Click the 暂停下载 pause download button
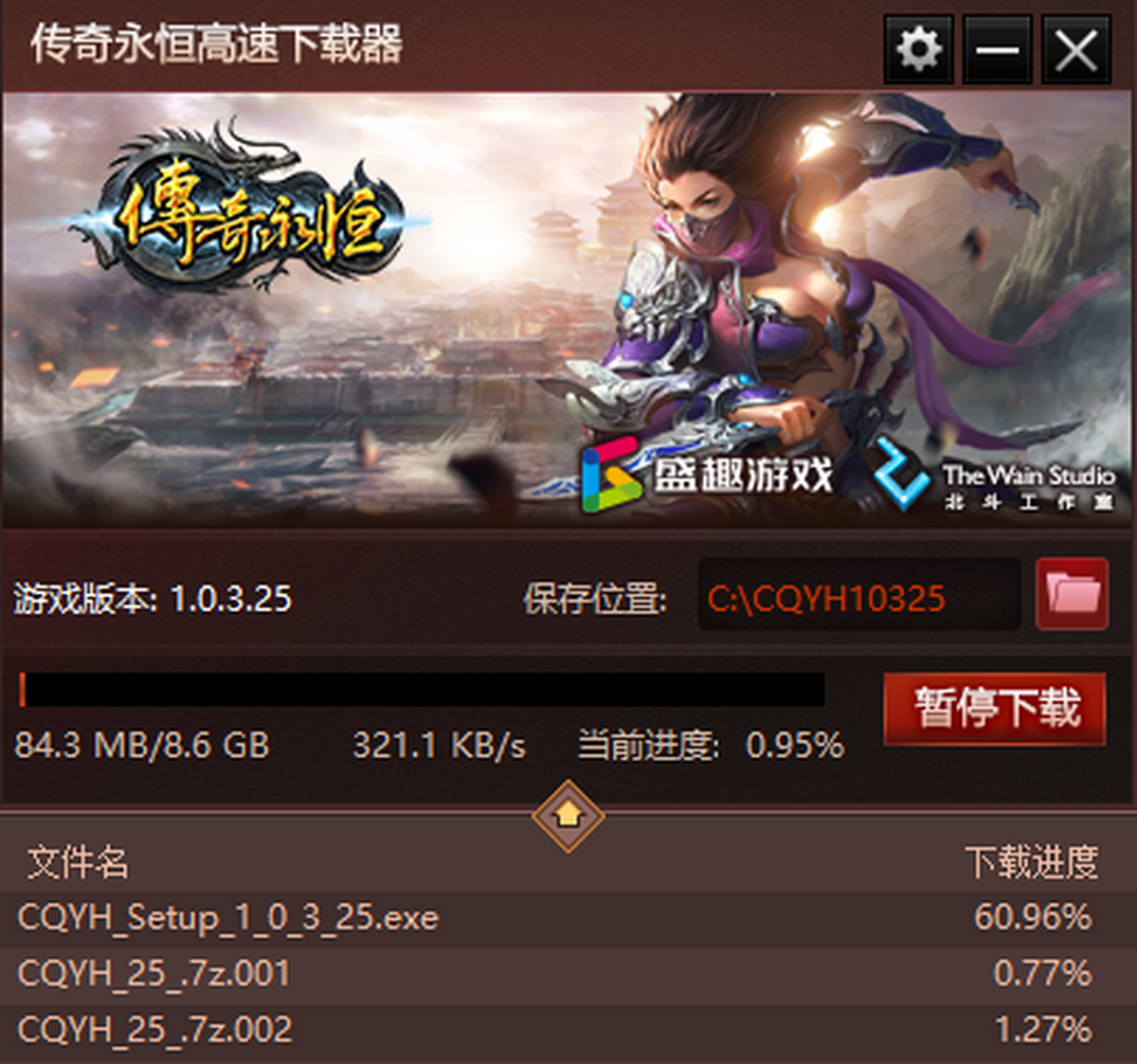 coord(995,708)
